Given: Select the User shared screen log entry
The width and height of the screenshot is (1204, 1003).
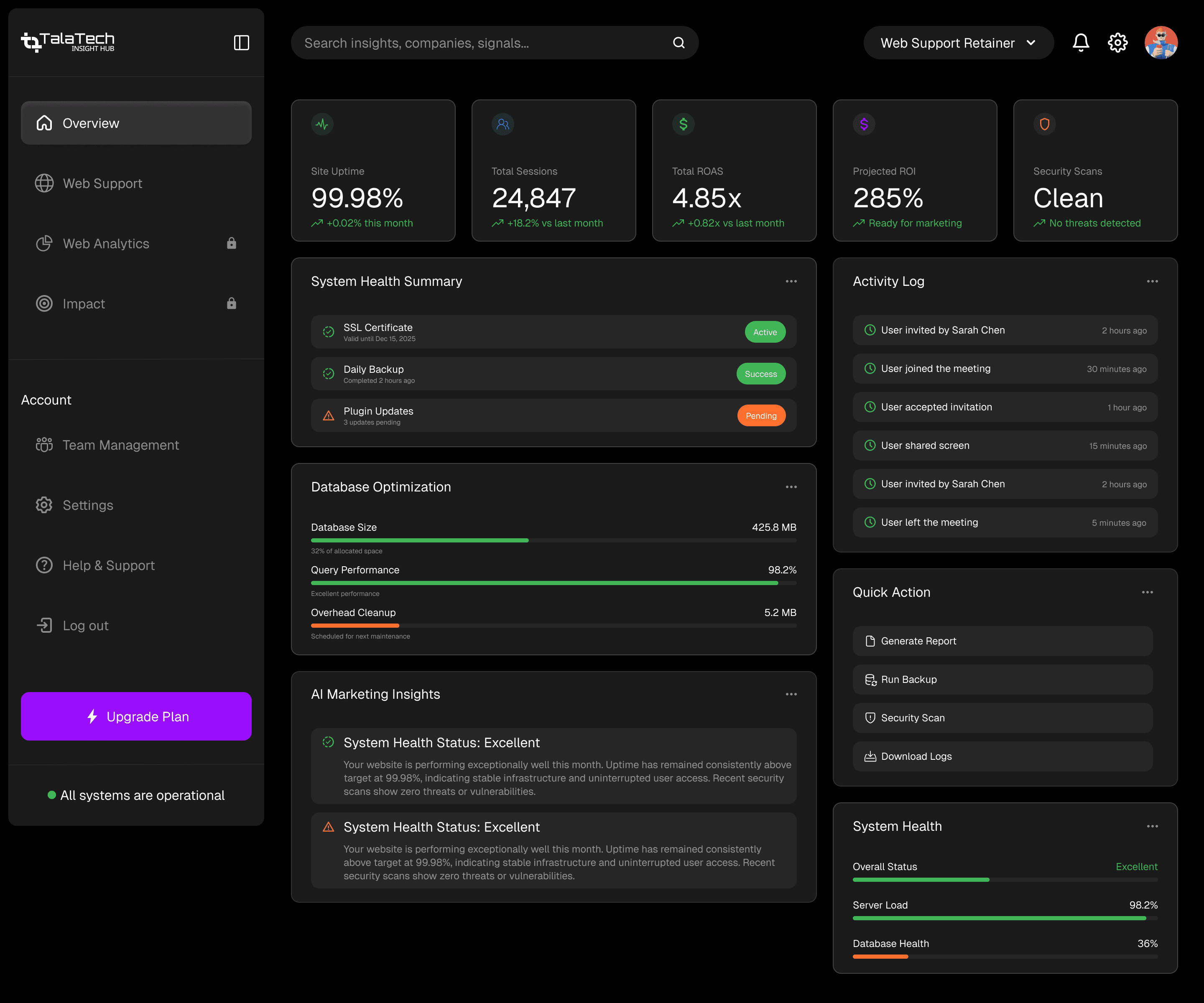Looking at the screenshot, I should 1005,445.
